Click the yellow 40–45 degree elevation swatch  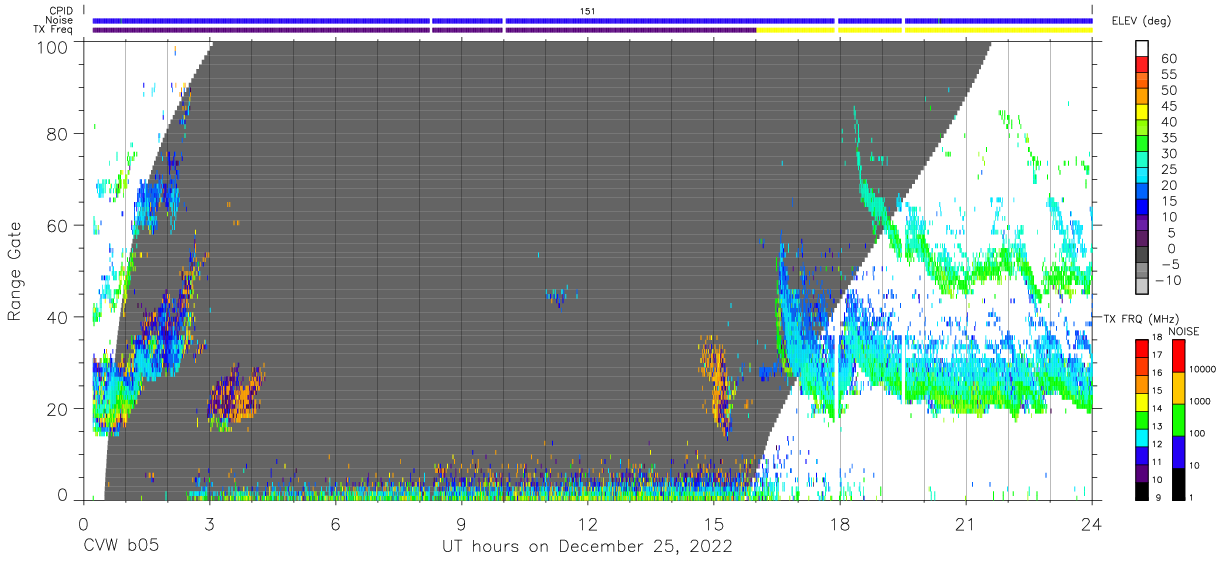1143,114
